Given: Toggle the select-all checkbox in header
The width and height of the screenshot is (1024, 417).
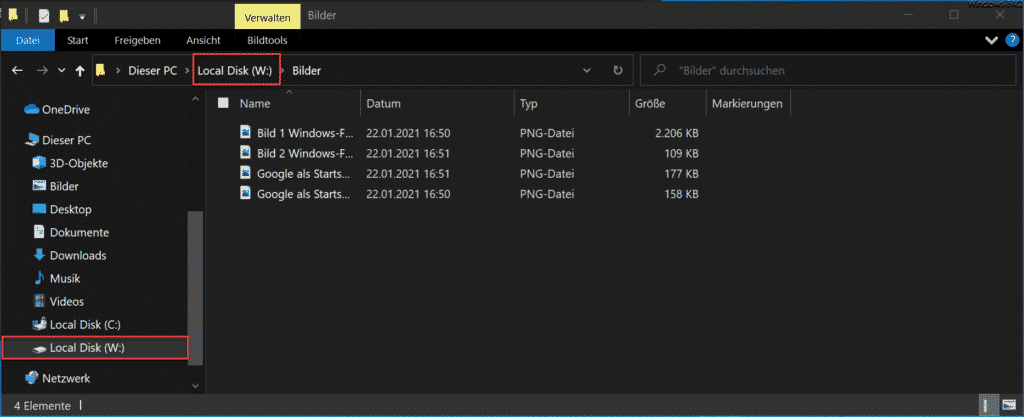Looking at the screenshot, I should click(x=223, y=103).
